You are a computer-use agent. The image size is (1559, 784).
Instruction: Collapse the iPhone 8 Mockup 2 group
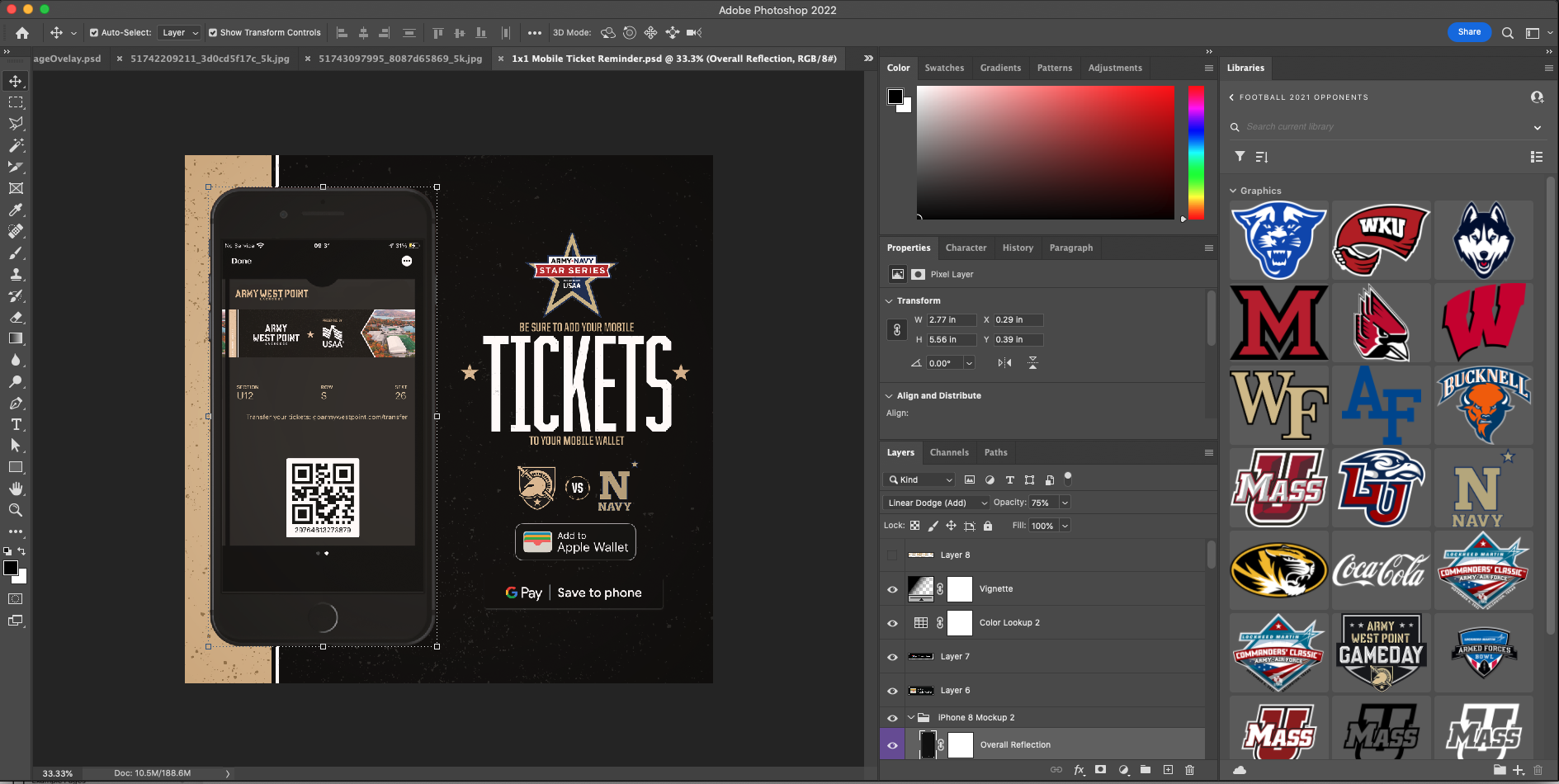point(911,718)
